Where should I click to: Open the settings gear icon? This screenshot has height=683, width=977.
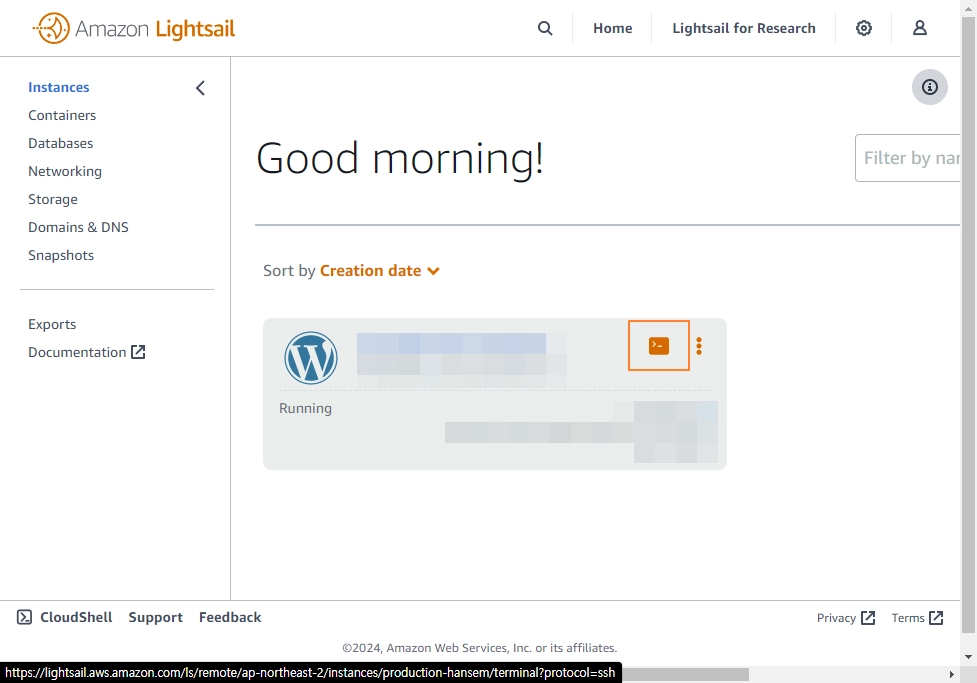864,28
